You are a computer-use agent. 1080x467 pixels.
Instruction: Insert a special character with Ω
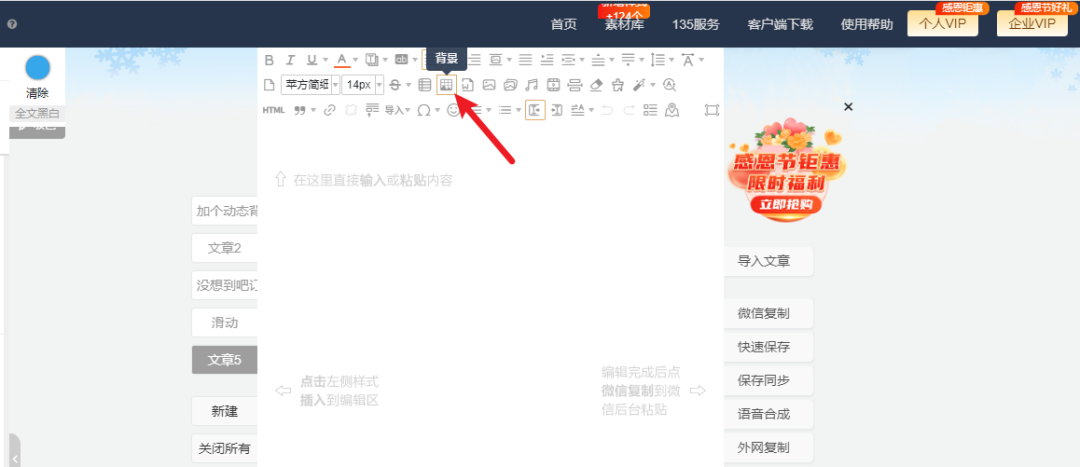424,110
